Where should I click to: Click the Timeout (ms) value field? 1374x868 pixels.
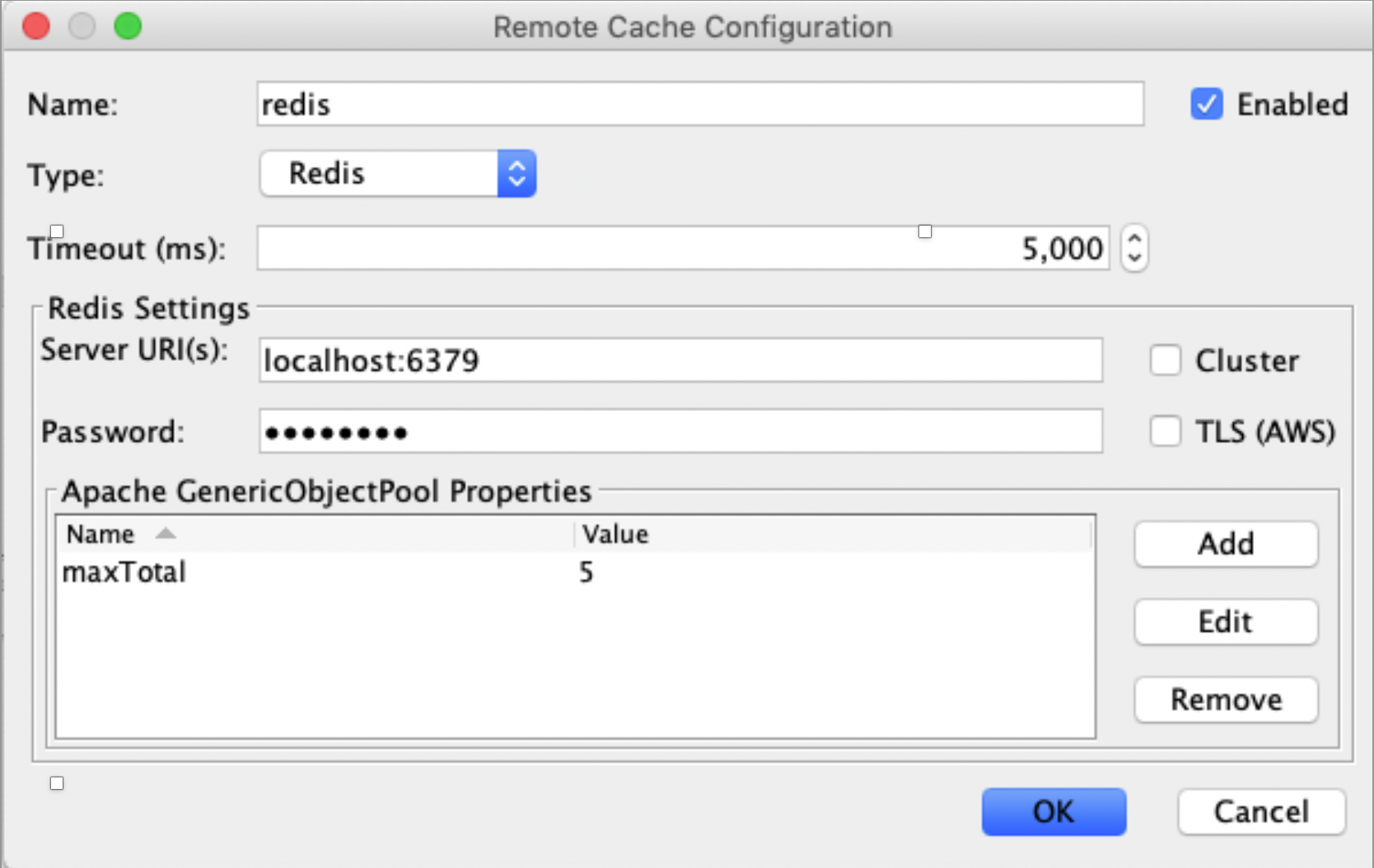pos(682,249)
